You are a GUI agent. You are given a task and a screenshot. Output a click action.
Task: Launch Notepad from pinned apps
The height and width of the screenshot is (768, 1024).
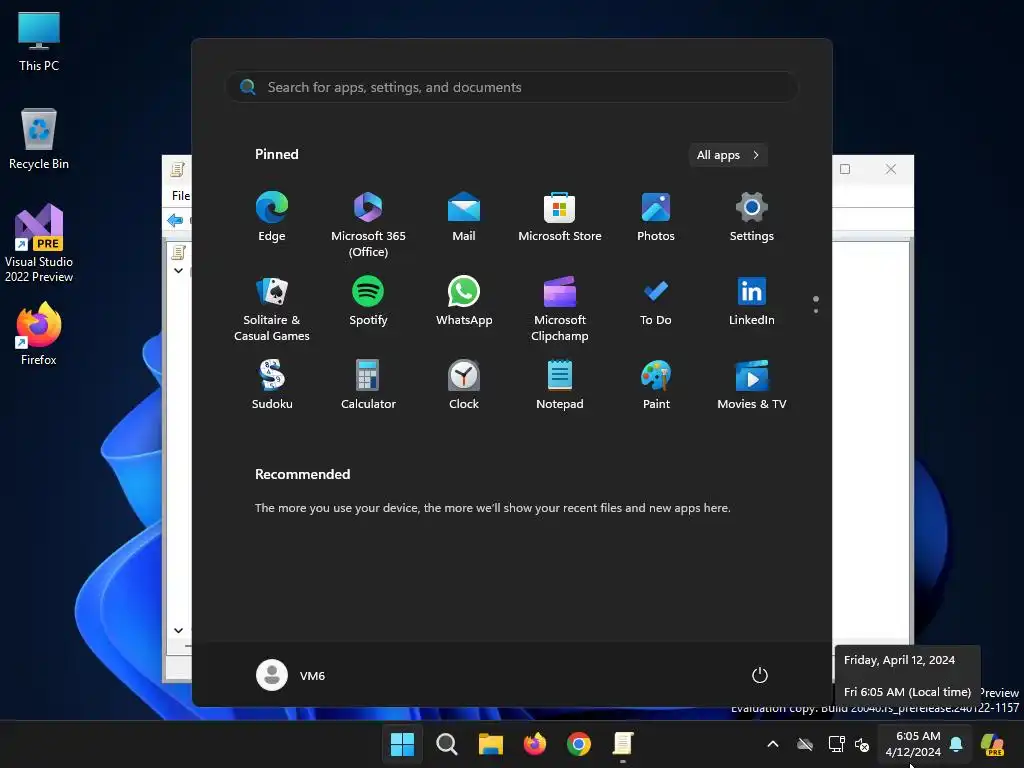click(560, 385)
